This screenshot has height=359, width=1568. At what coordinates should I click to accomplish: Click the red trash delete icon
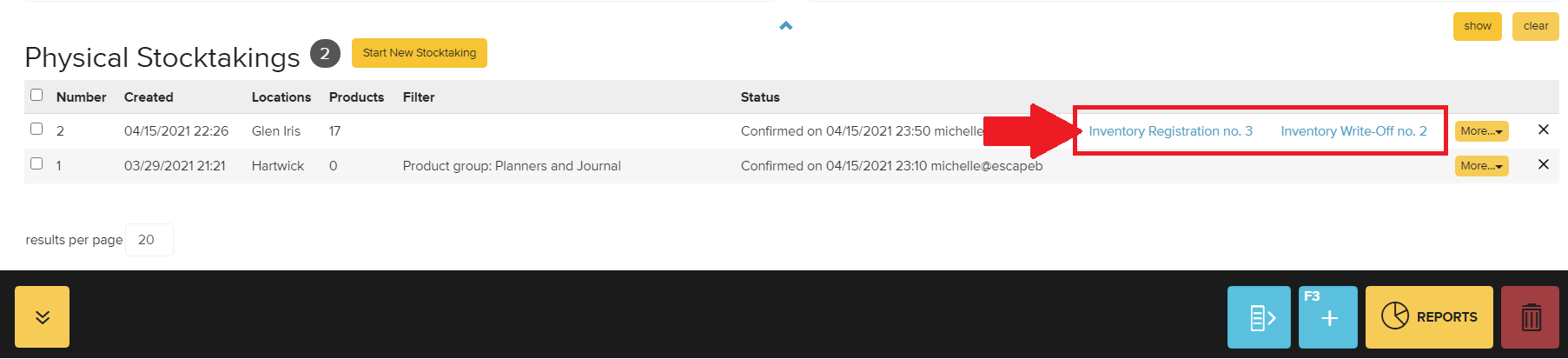pyautogui.click(x=1530, y=317)
